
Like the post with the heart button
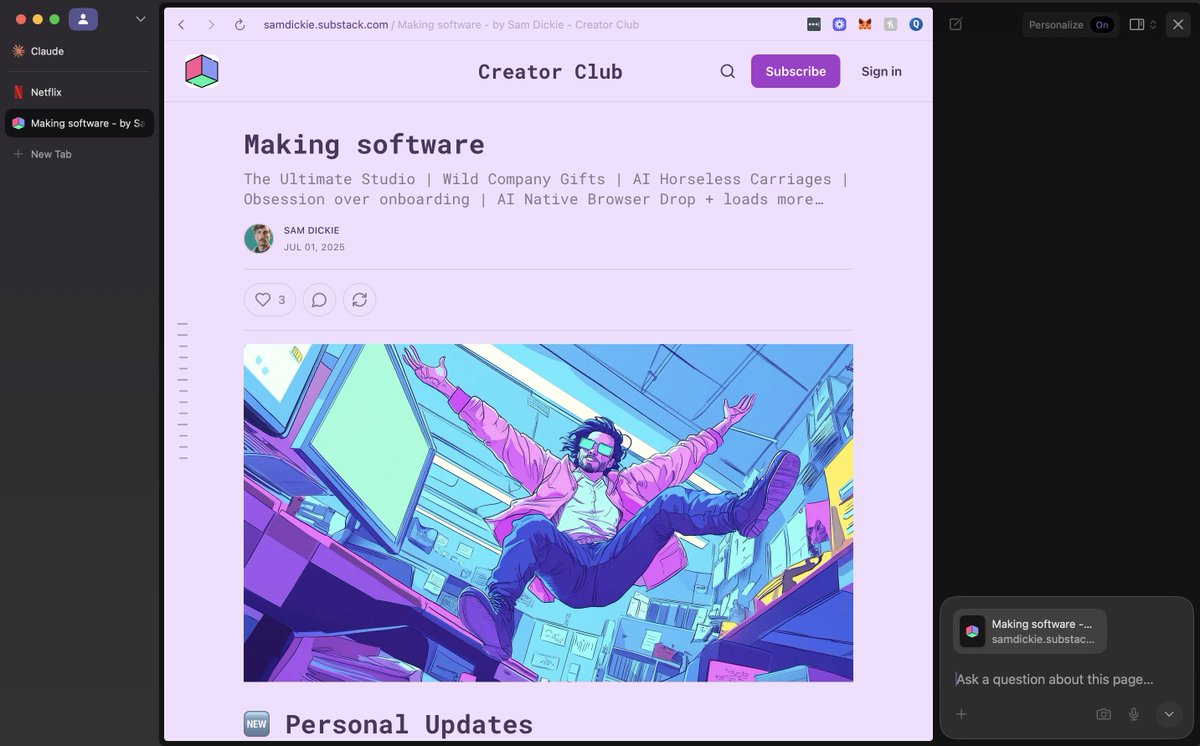pos(270,299)
